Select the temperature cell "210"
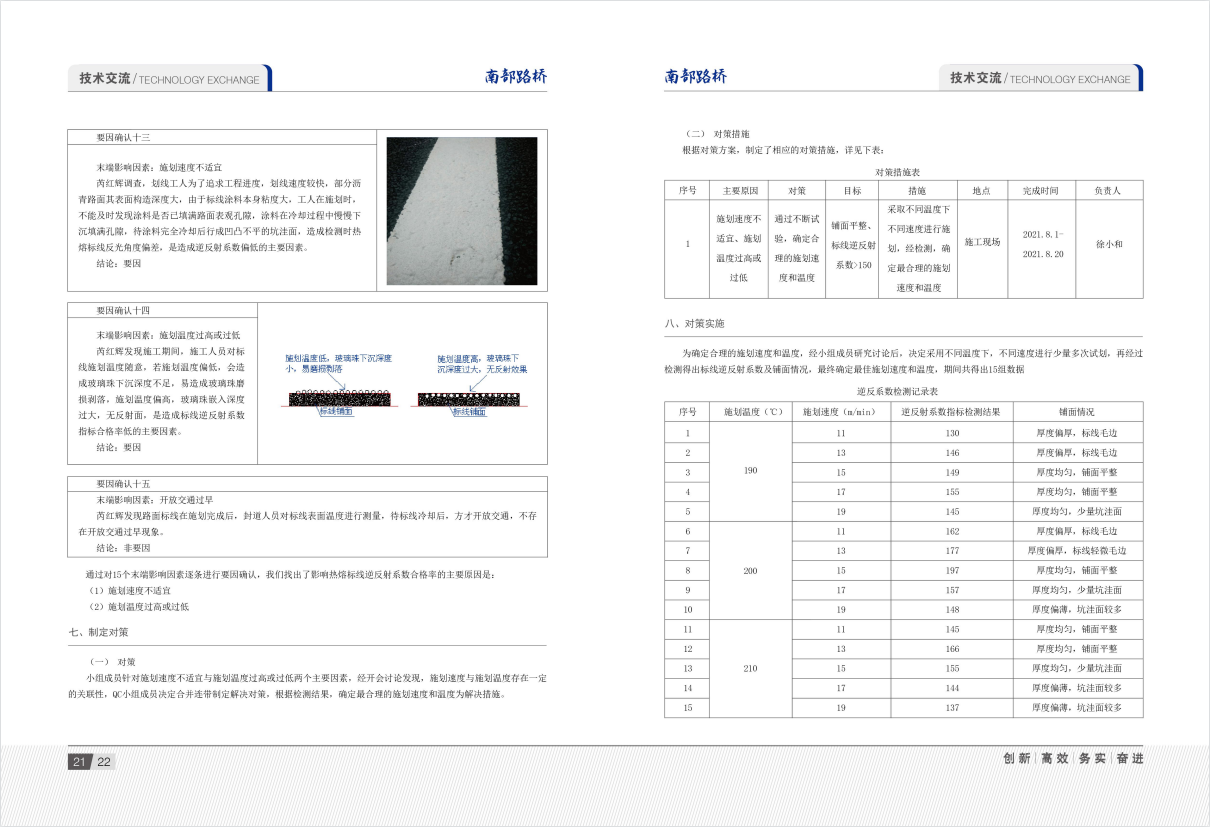Screen dimensions: 1210x827 [751, 668]
